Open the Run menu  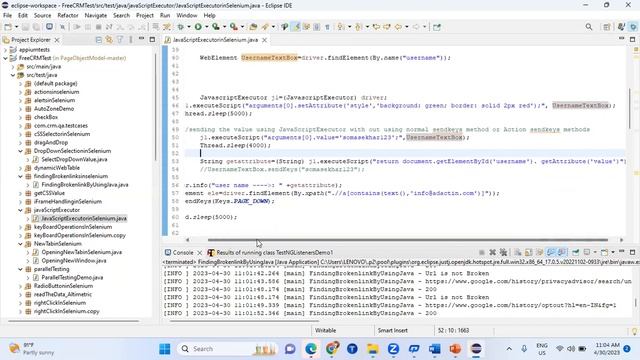[x=165, y=16]
